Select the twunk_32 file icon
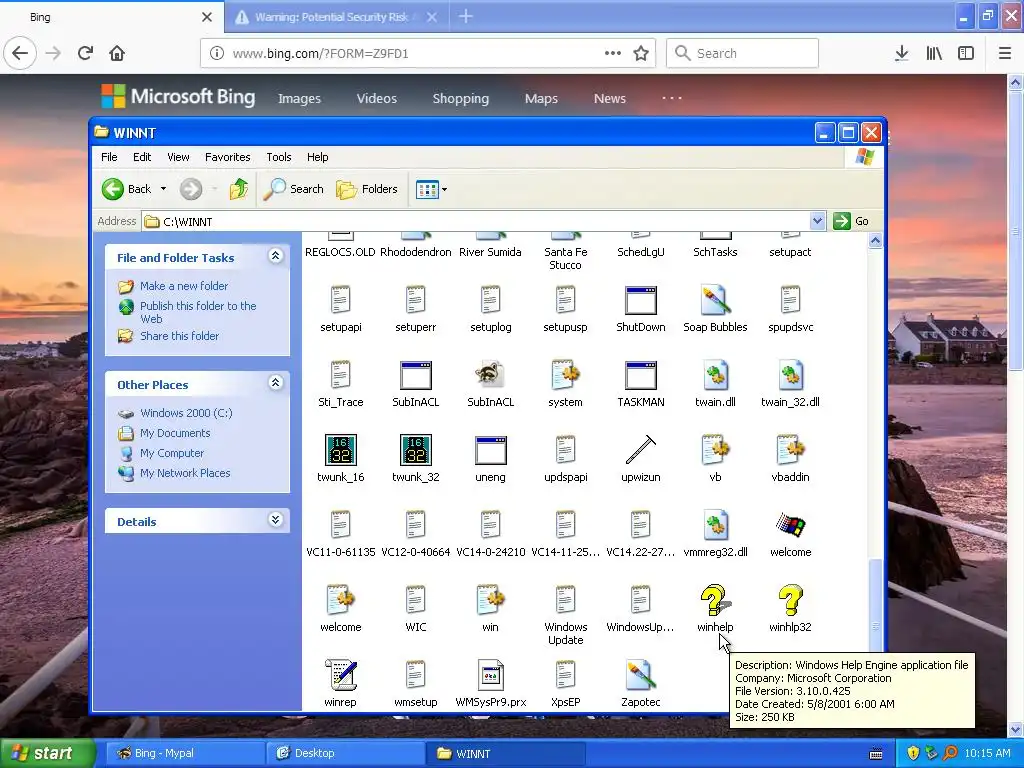 point(415,450)
